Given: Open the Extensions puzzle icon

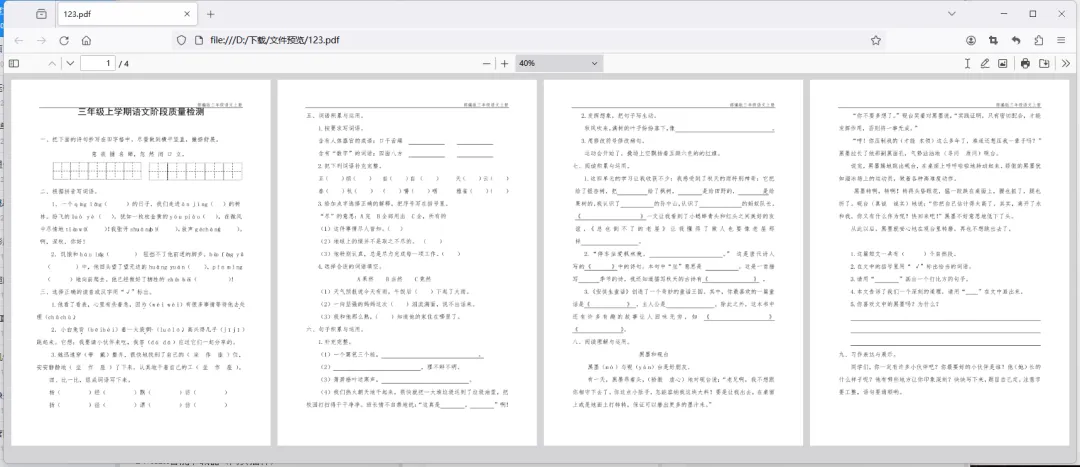Looking at the screenshot, I should coord(1039,41).
